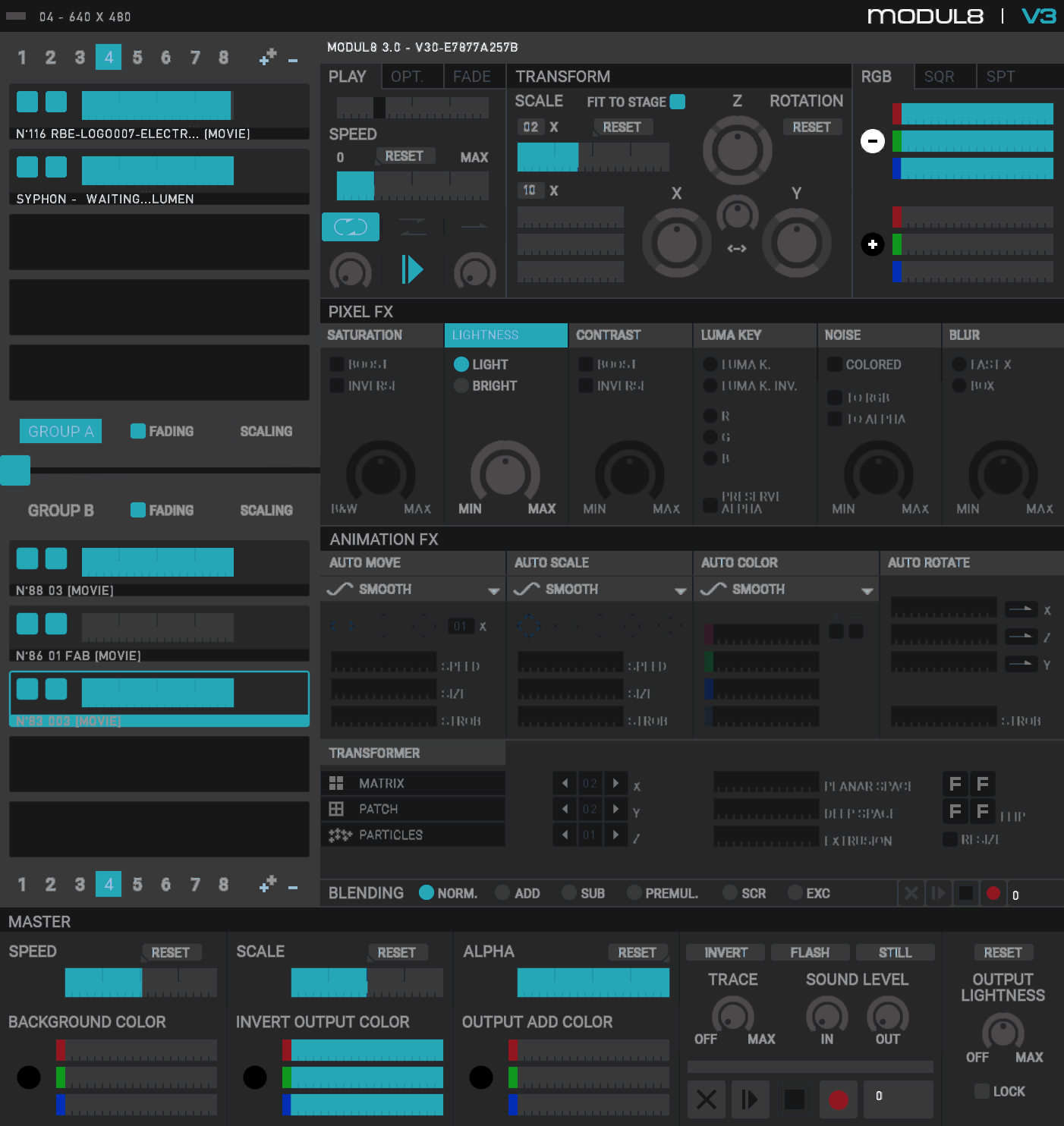1064x1126 pixels.
Task: Open the Auto Scale SMOOTH dropdown
Action: (600, 590)
